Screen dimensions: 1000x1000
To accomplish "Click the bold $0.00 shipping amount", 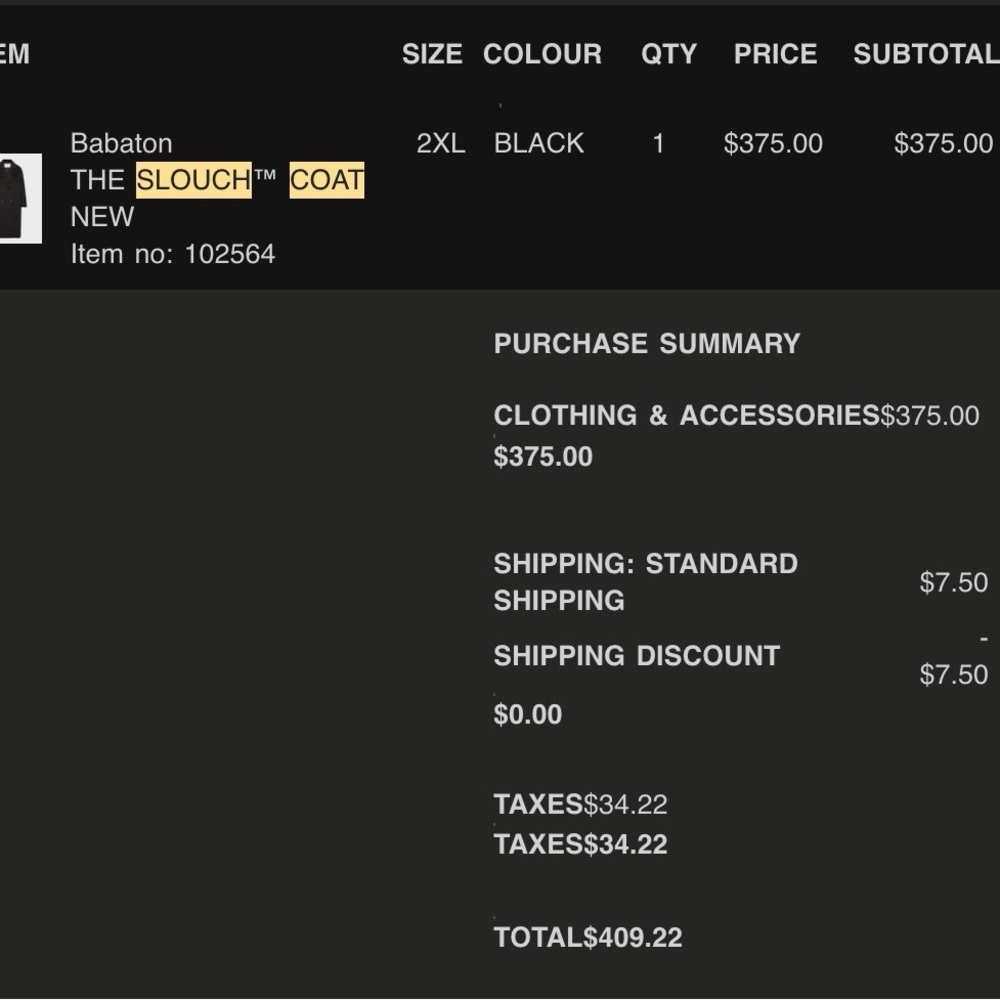I will [x=528, y=714].
